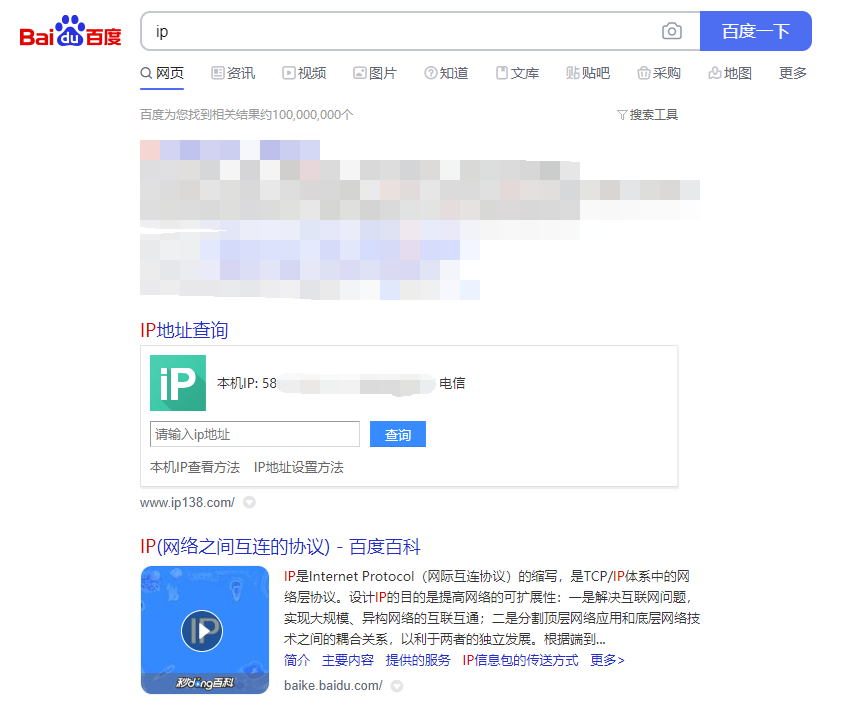The height and width of the screenshot is (709, 849).
Task: Open IP(网络之间互连的协议) 百度百科 title
Action: point(280,547)
